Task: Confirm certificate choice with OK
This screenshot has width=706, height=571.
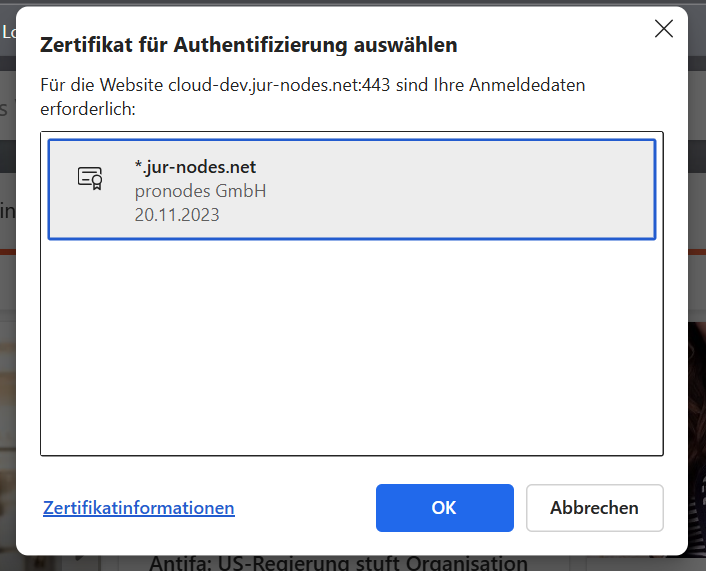Action: pyautogui.click(x=444, y=508)
